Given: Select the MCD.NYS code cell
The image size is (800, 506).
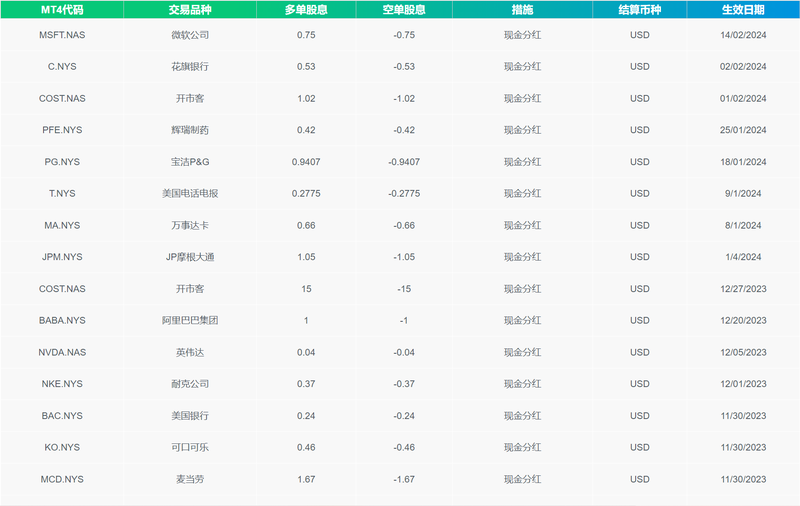Looking at the screenshot, I should (62, 479).
